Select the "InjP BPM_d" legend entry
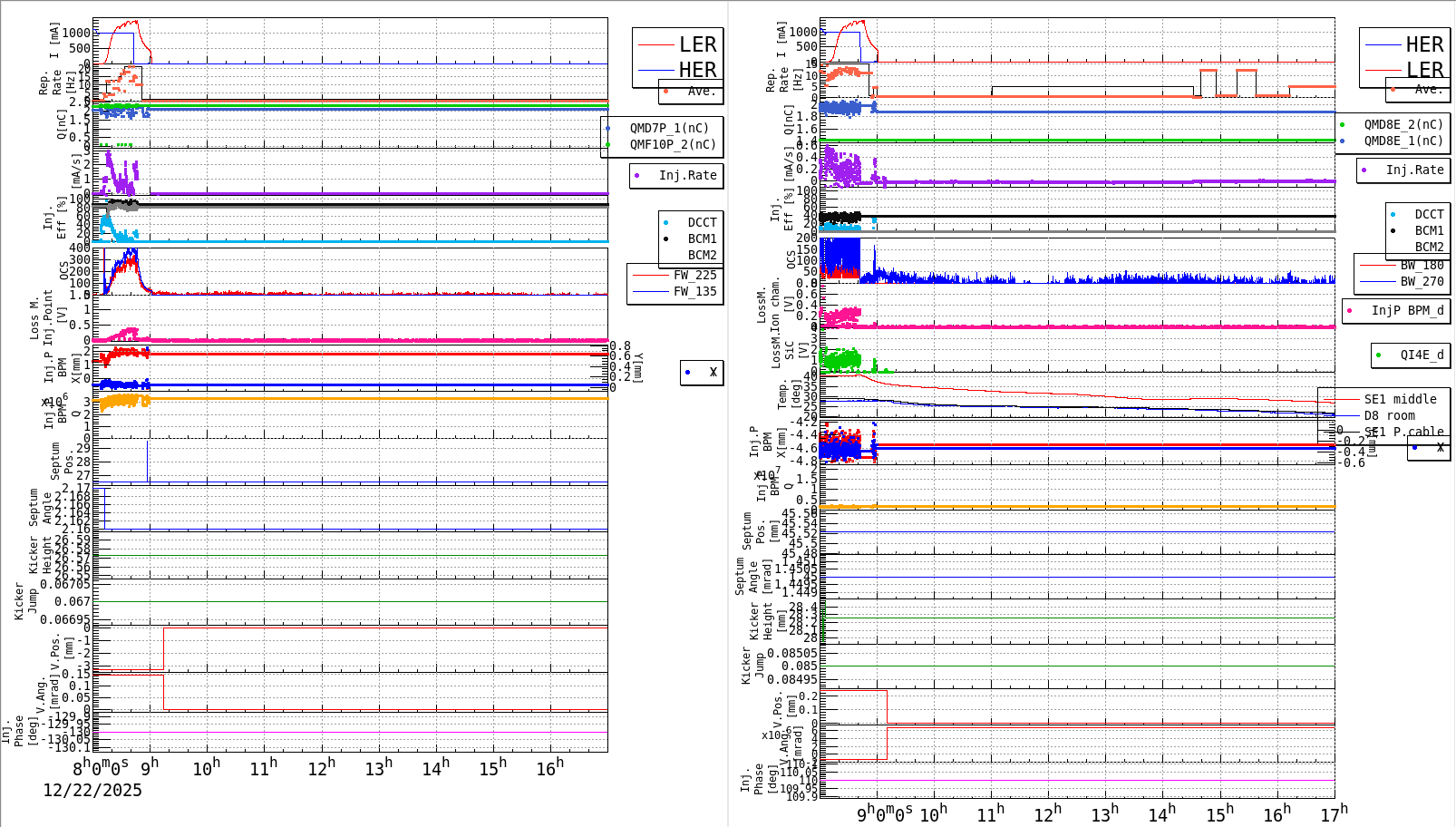This screenshot has height=827, width=1456. pyautogui.click(x=1407, y=310)
